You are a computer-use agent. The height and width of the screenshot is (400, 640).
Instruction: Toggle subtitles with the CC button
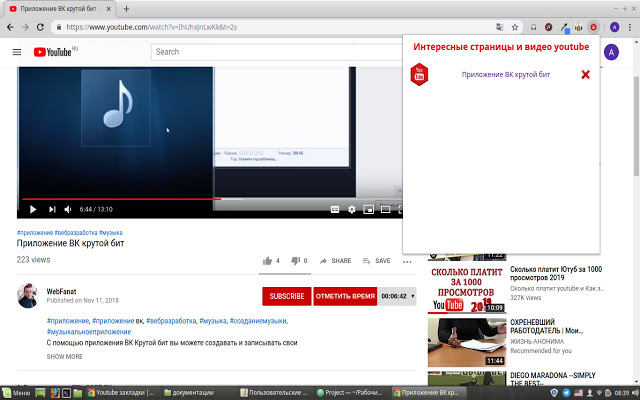click(x=335, y=209)
